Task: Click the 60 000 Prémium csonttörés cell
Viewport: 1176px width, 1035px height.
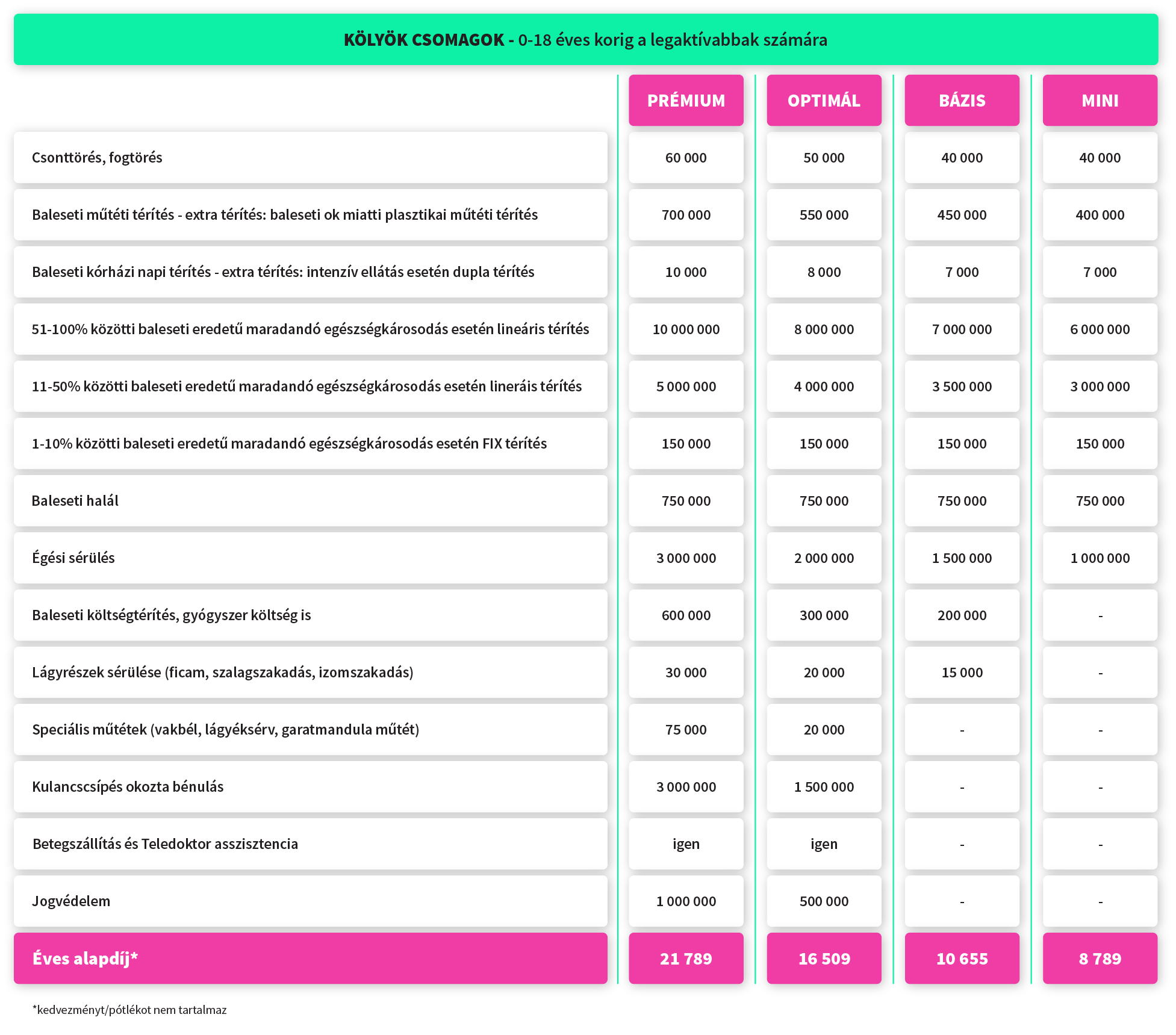Action: tap(686, 158)
